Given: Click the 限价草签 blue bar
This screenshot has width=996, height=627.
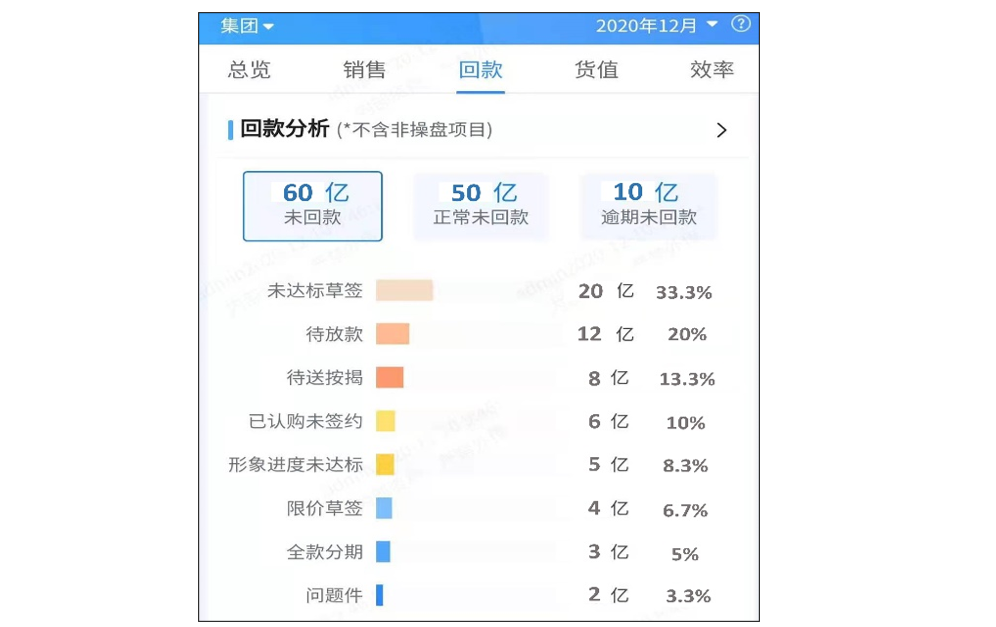Looking at the screenshot, I should tap(384, 509).
